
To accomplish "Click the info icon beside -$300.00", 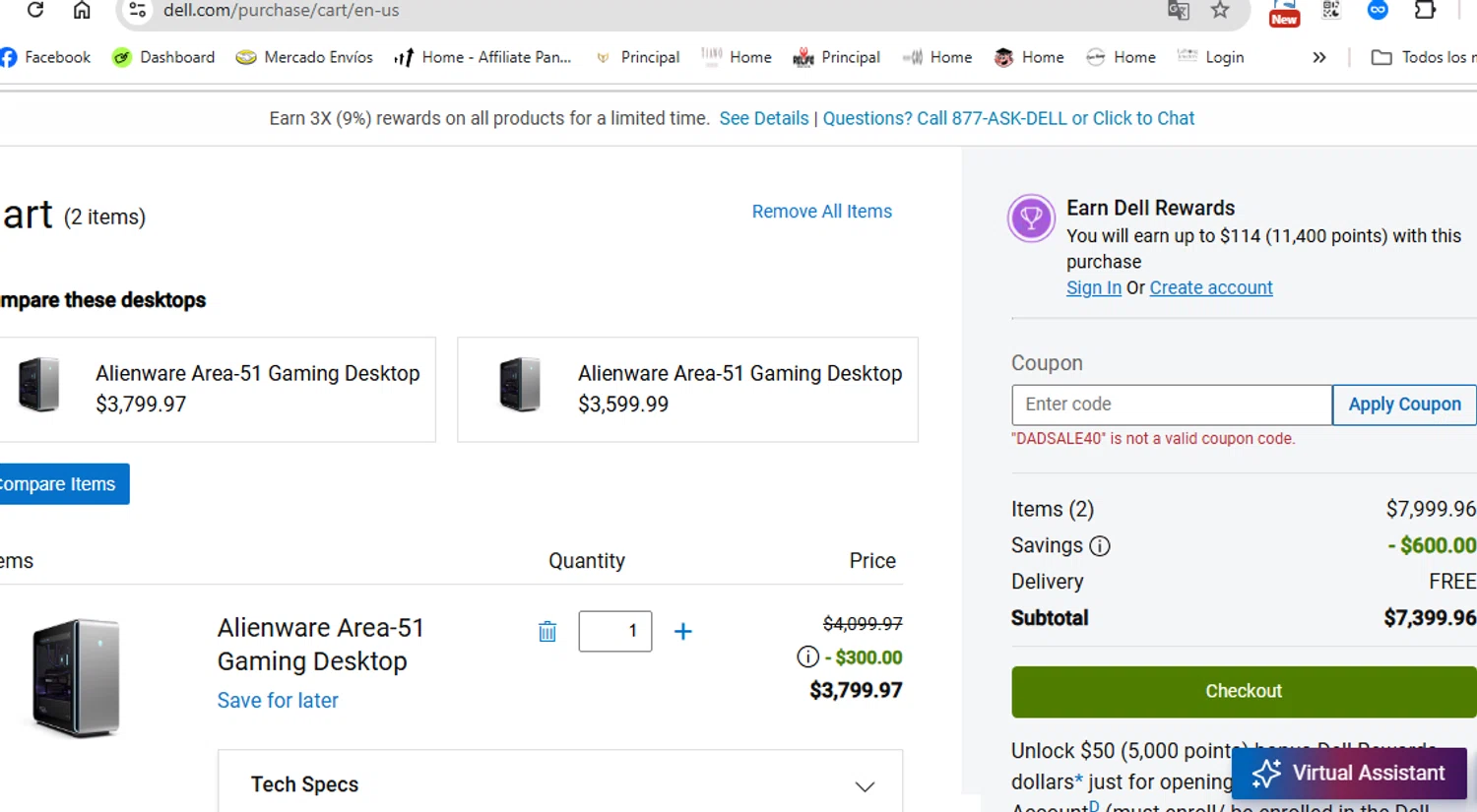I will [x=807, y=656].
